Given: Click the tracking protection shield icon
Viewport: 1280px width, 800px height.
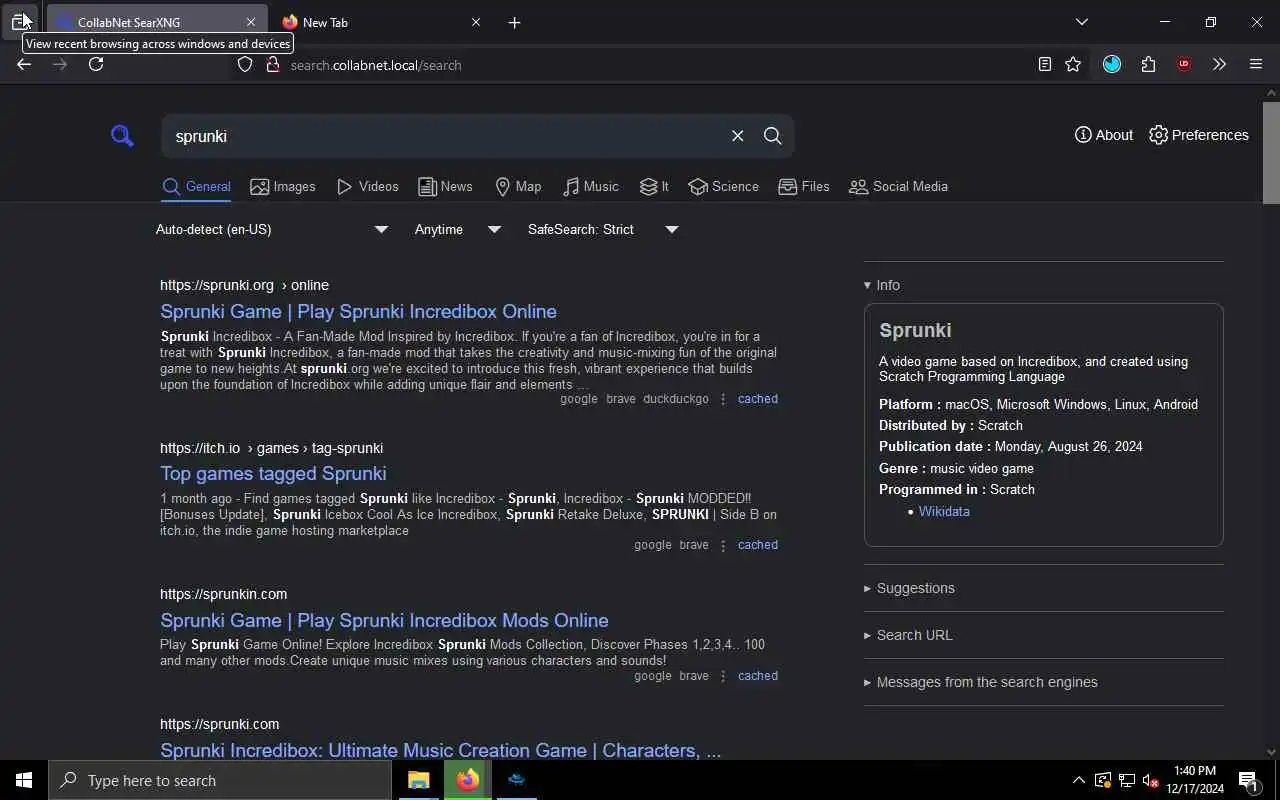Looking at the screenshot, I should coord(245,64).
